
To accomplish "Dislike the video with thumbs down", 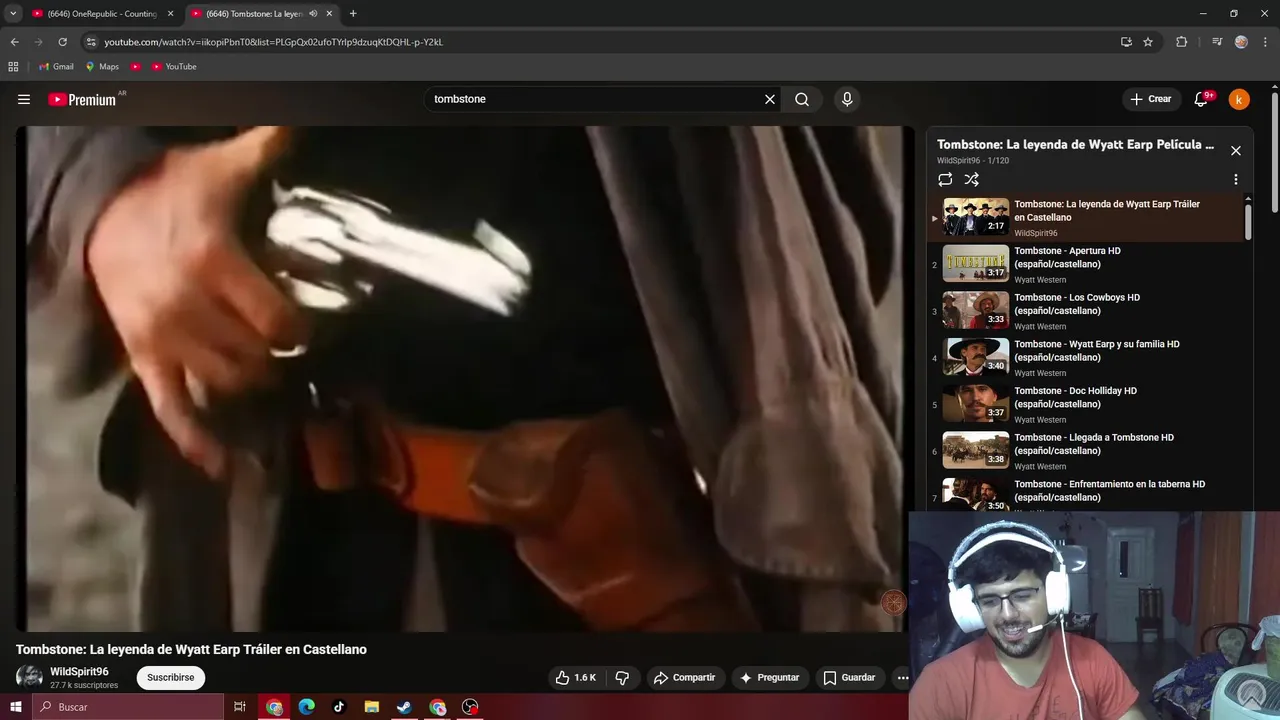I will click(x=622, y=677).
